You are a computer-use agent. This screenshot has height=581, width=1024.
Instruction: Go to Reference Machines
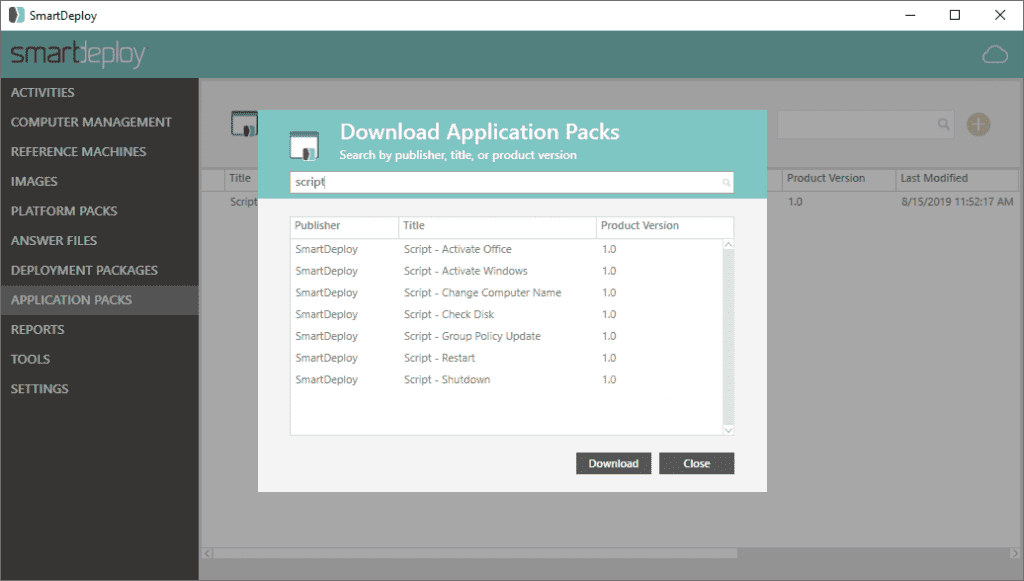click(x=78, y=151)
